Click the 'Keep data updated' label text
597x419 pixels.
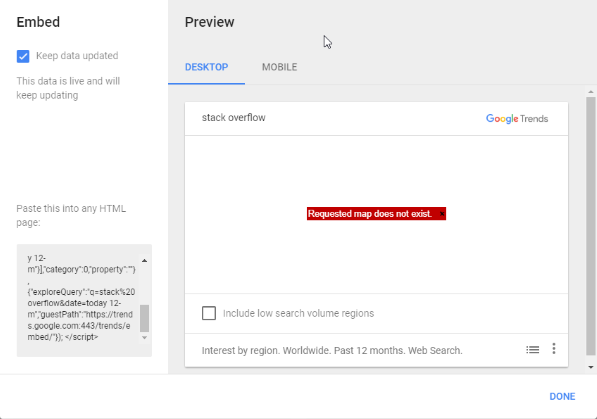[77, 56]
